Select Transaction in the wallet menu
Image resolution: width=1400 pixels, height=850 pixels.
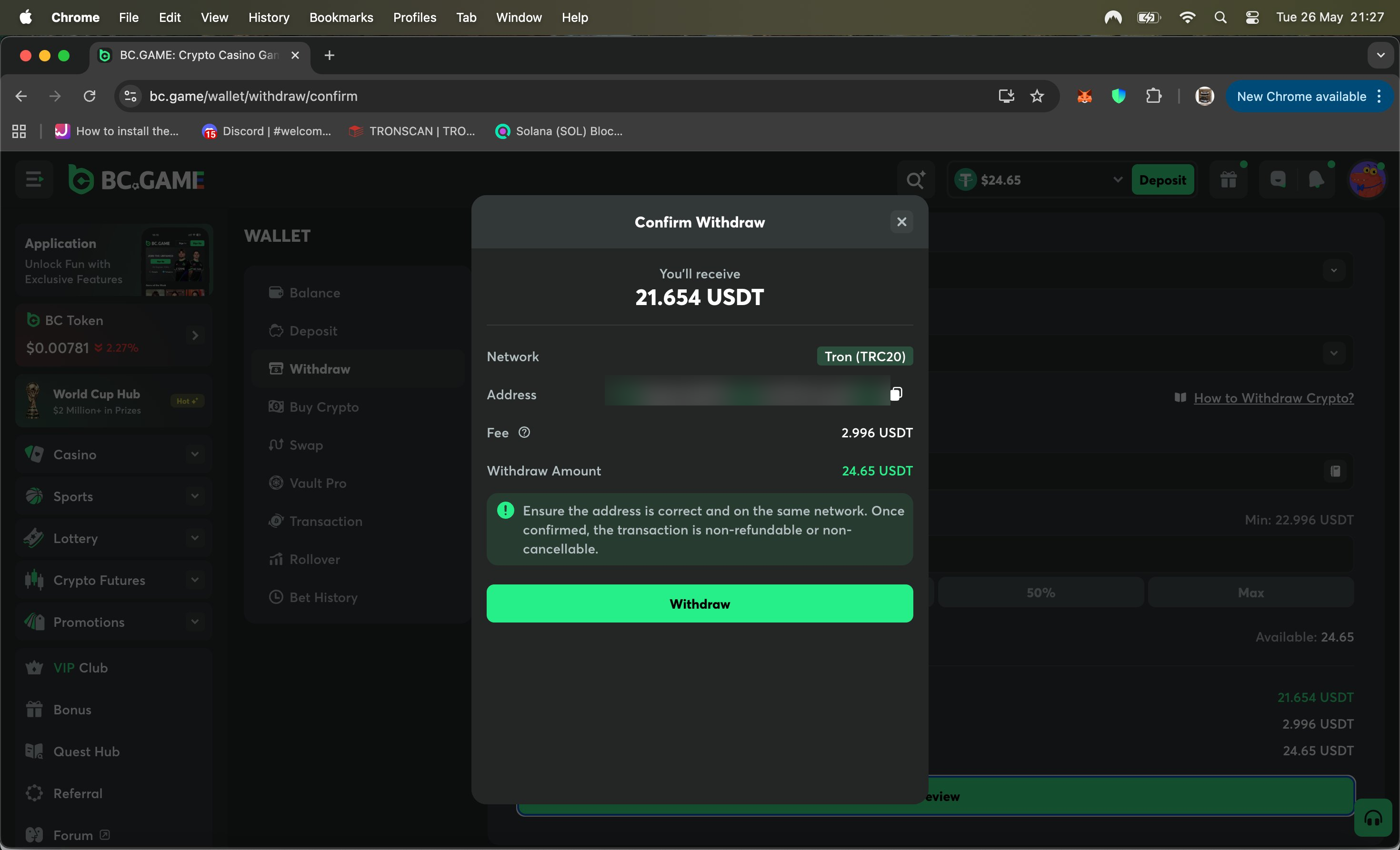pyautogui.click(x=358, y=521)
